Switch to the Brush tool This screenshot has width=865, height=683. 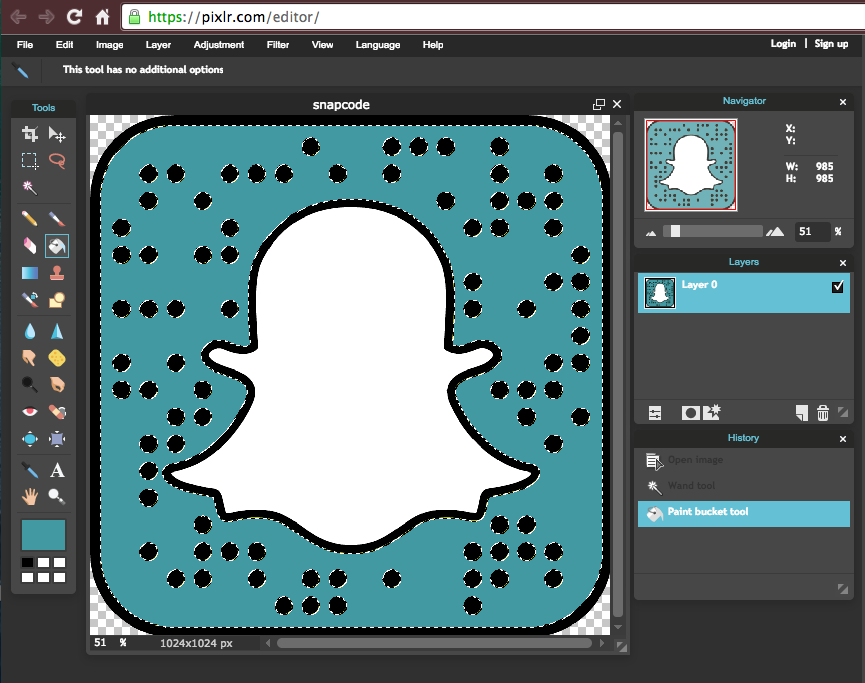pyautogui.click(x=57, y=219)
